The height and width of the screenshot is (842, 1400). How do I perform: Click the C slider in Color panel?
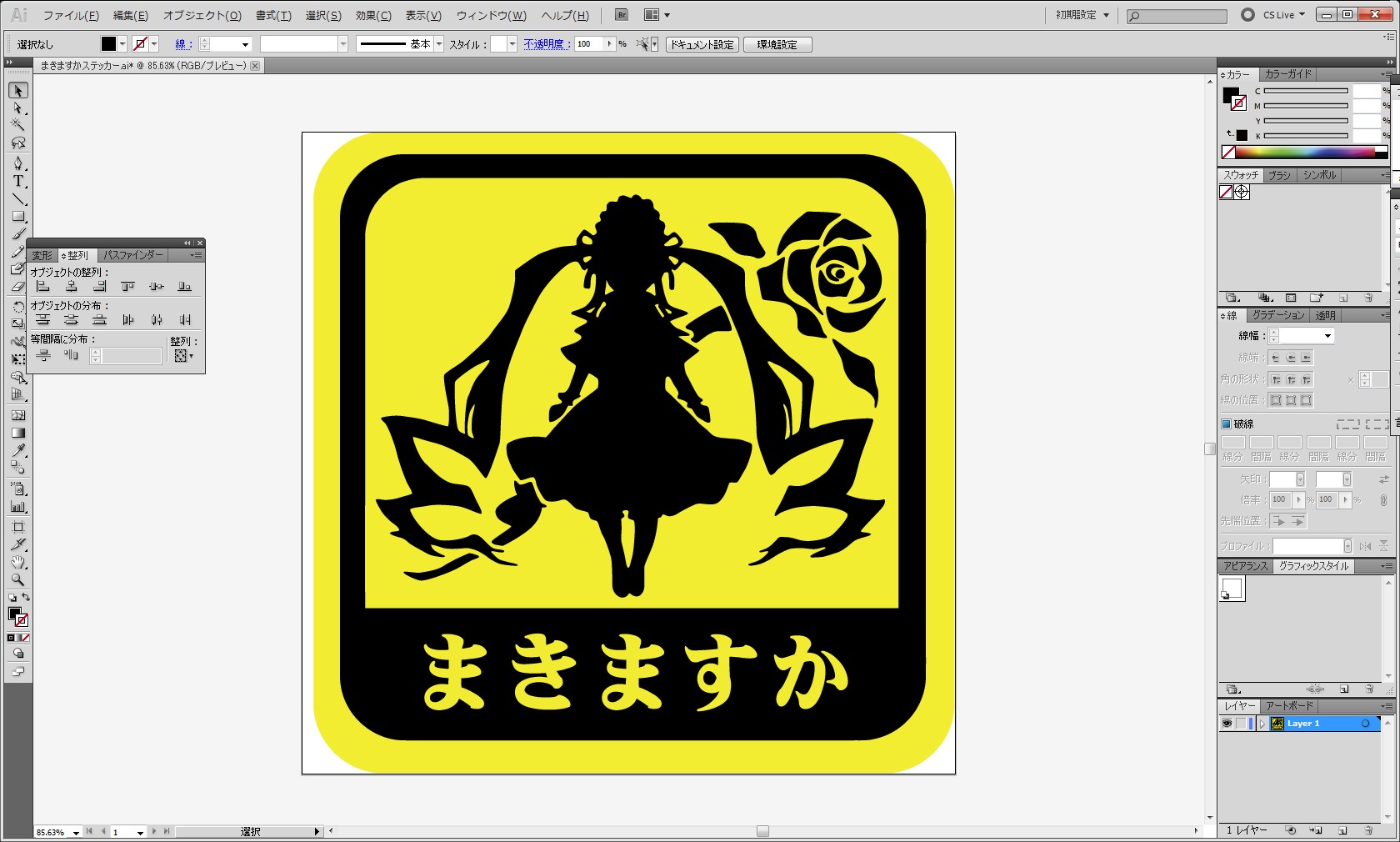coord(1306,90)
